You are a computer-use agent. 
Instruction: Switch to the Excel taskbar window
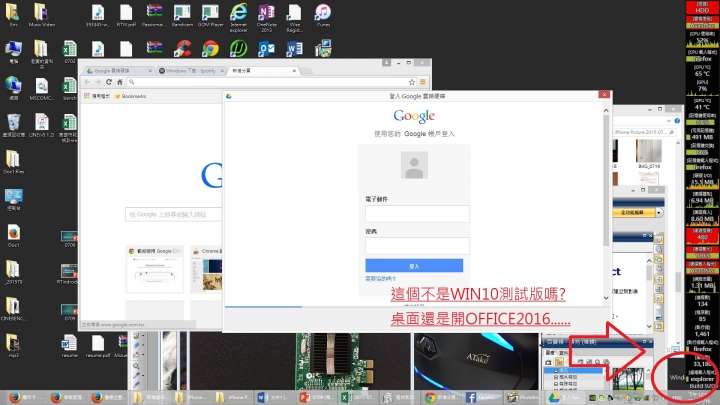coord(357,397)
